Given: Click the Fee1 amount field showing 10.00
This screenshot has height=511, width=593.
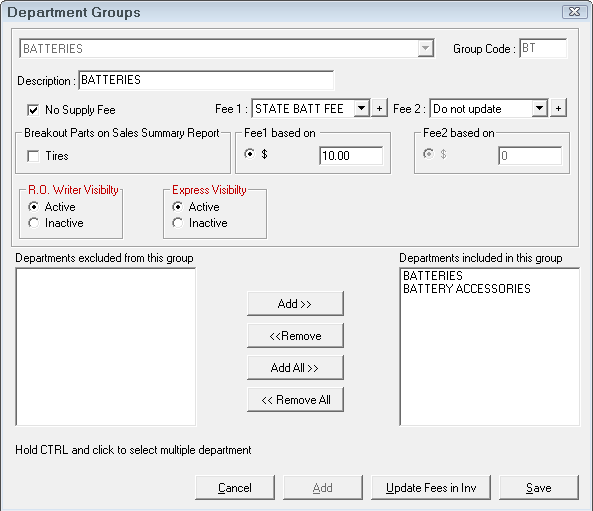Looking at the screenshot, I should [x=351, y=155].
